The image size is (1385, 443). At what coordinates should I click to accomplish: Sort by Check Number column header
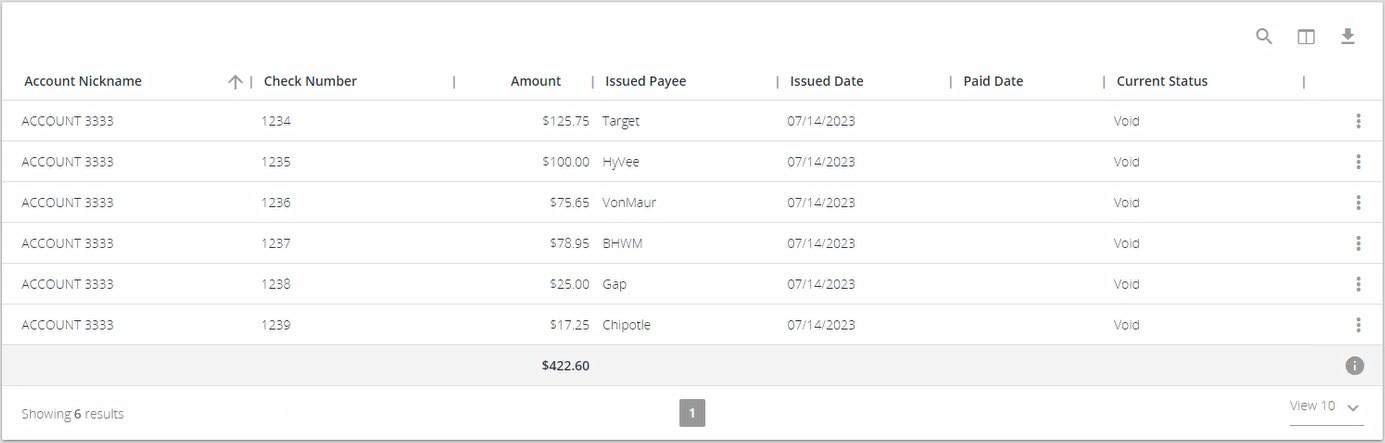[x=310, y=82]
